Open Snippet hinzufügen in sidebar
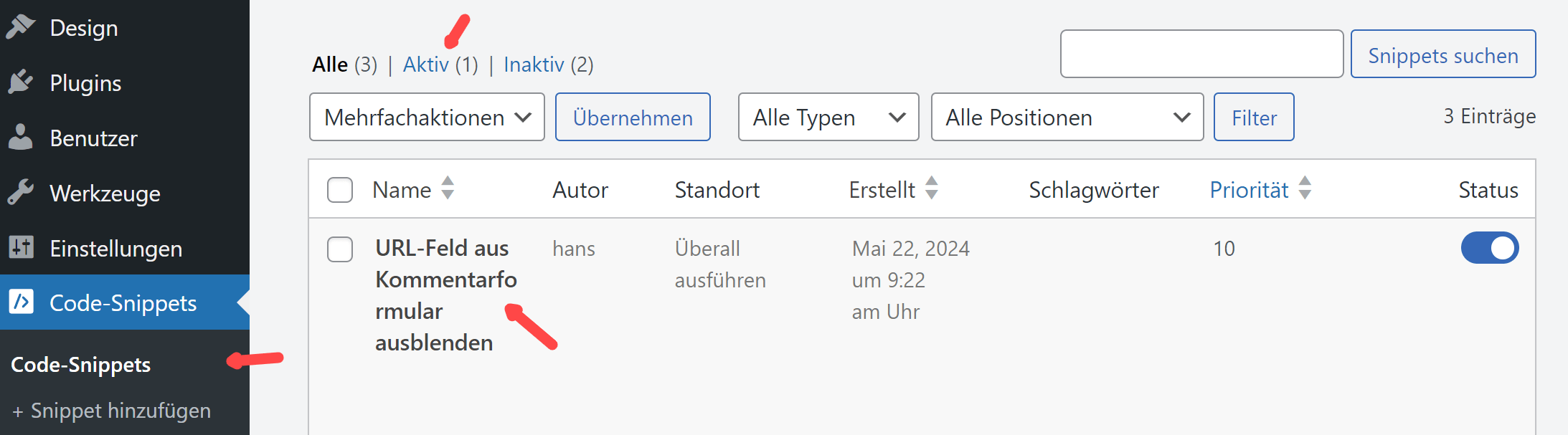Image resolution: width=1568 pixels, height=435 pixels. [120, 411]
